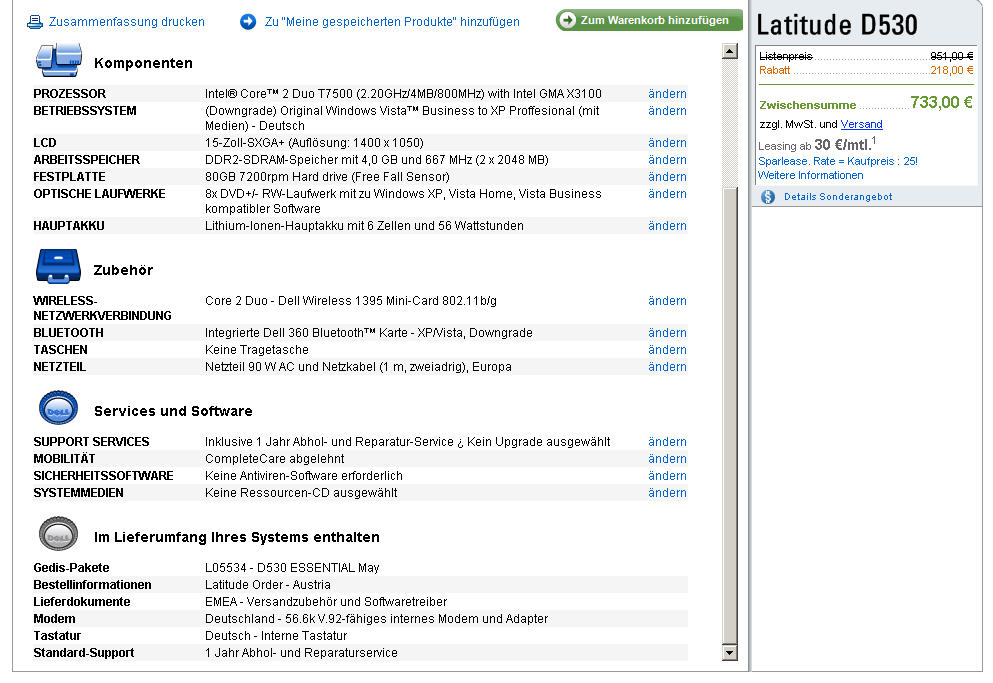Screen dimensions: 993x683
Task: Click the Netzteil 90 W AC description
Action: click(358, 367)
